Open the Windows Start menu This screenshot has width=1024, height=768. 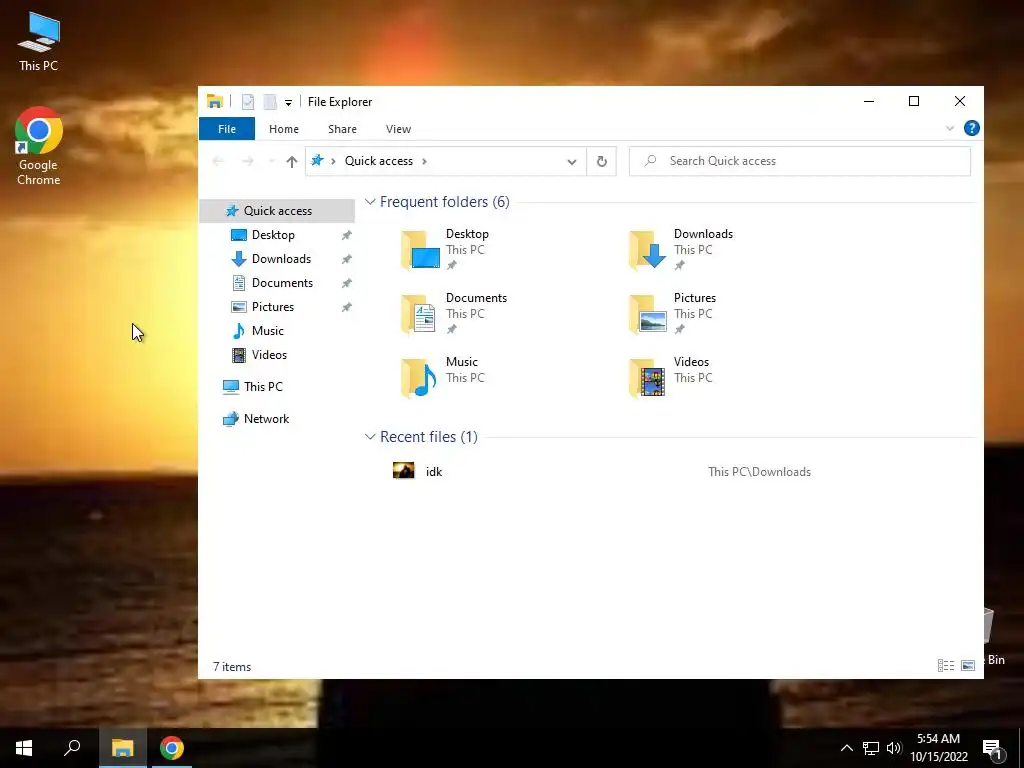pyautogui.click(x=24, y=748)
